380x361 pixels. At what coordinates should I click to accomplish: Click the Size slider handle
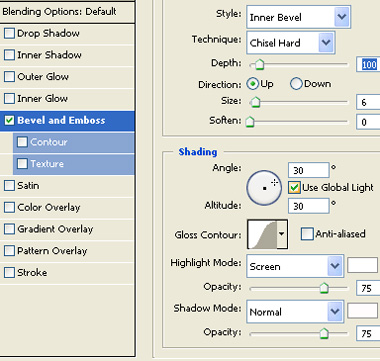click(255, 102)
